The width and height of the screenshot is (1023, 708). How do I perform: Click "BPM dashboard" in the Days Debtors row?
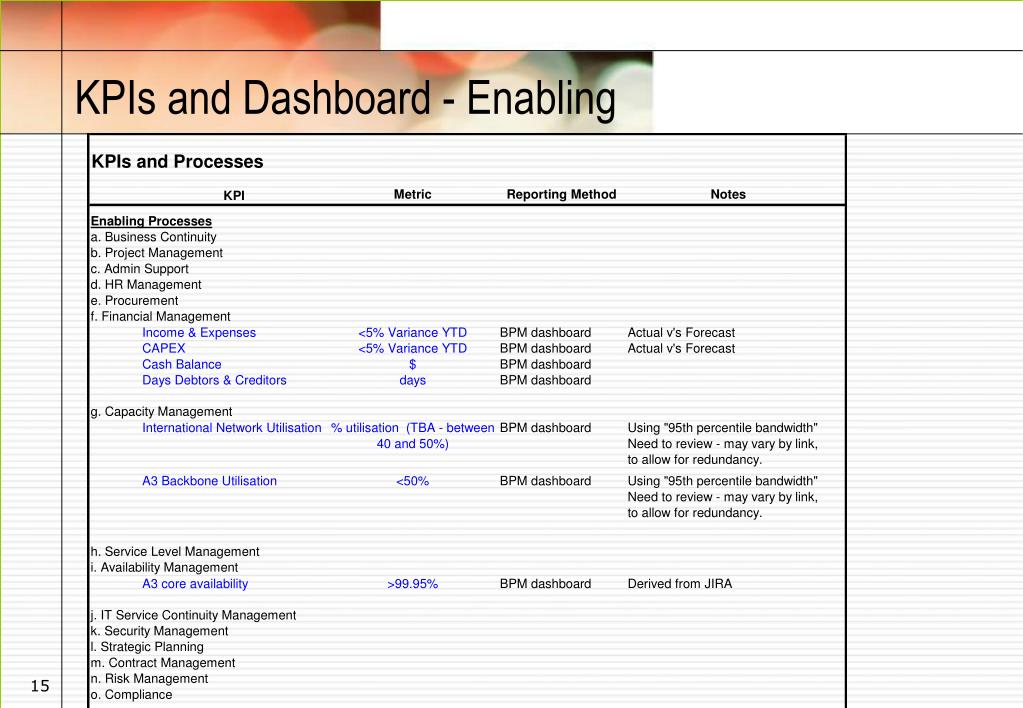tap(545, 380)
